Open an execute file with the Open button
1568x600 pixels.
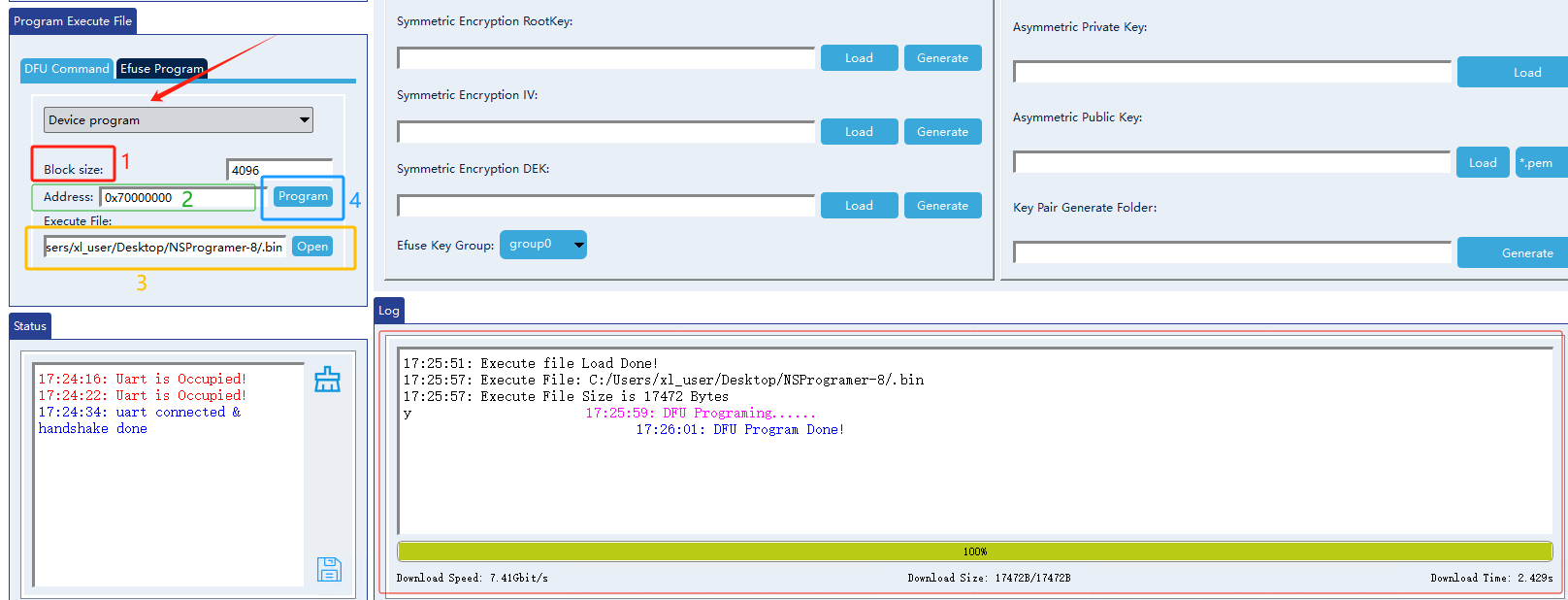click(312, 247)
